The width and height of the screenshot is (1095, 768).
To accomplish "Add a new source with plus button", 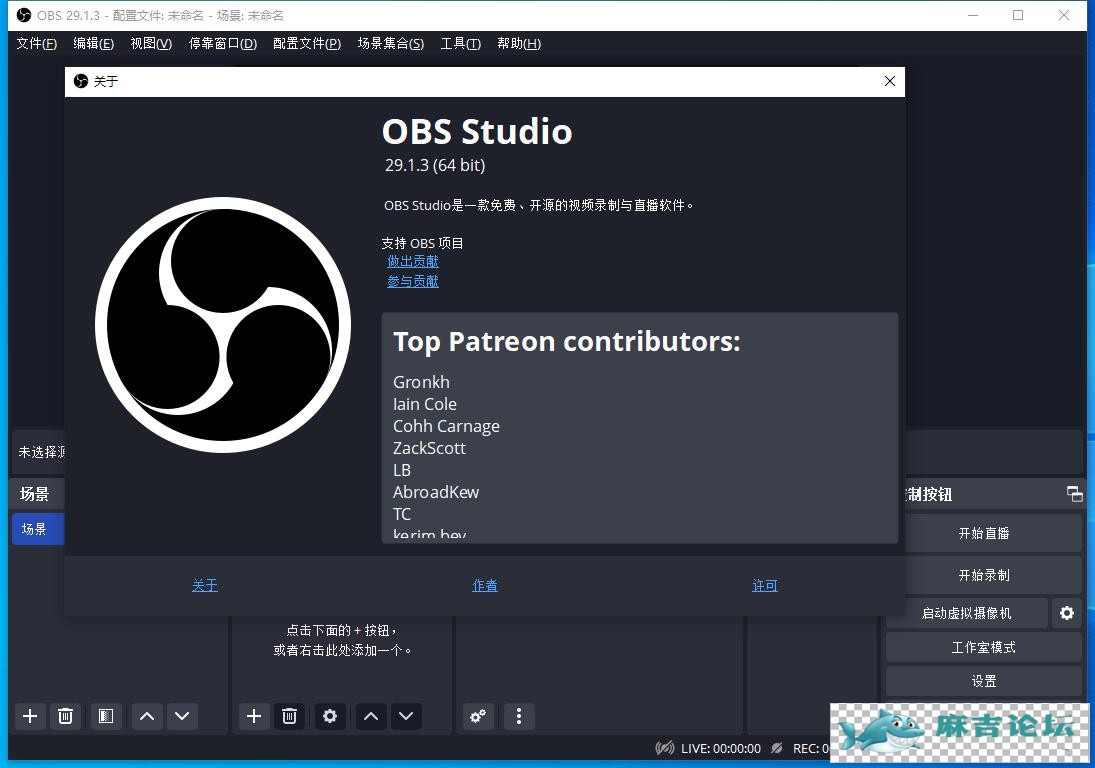I will coord(254,716).
